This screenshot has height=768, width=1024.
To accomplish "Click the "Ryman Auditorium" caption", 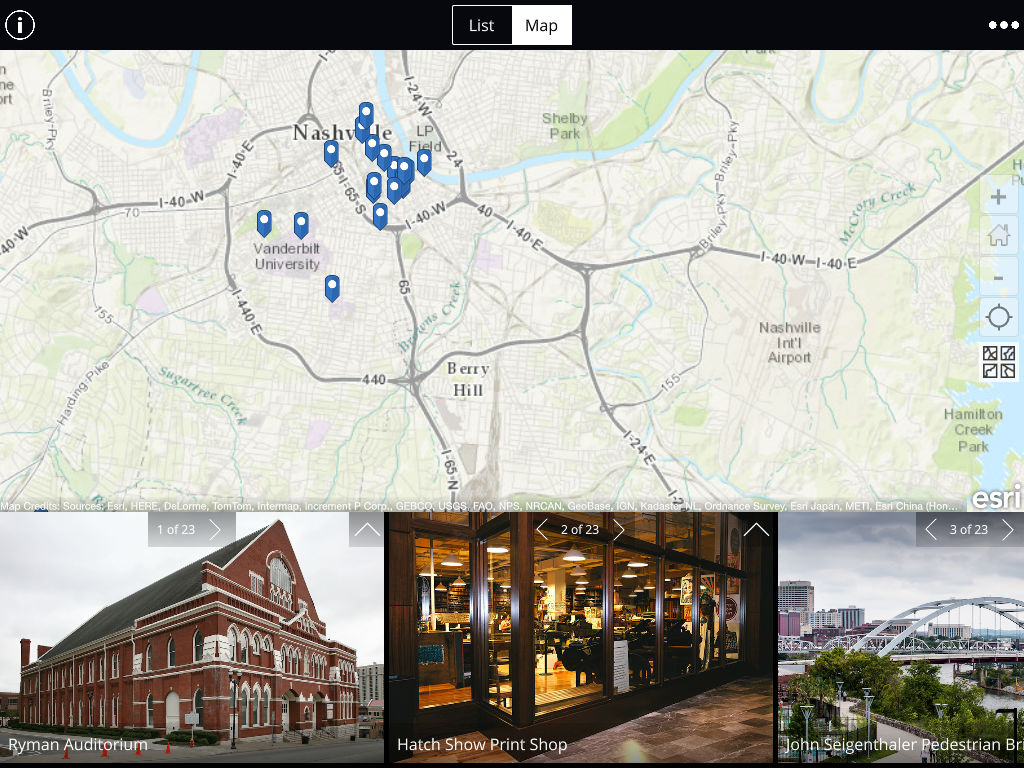I will (78, 744).
